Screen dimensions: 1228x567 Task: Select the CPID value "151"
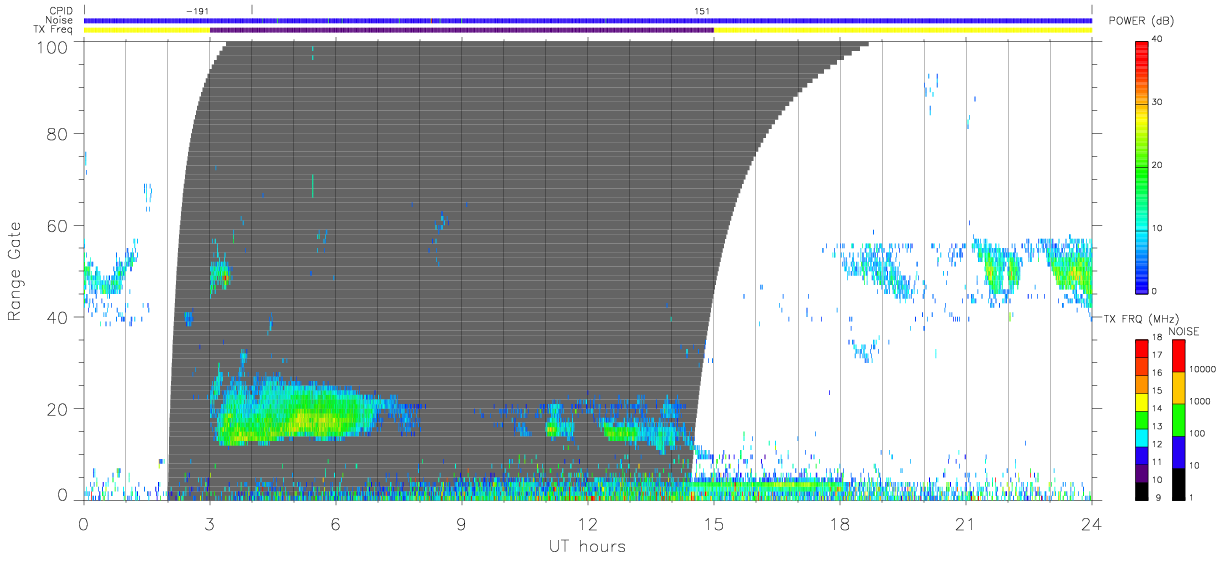[702, 10]
